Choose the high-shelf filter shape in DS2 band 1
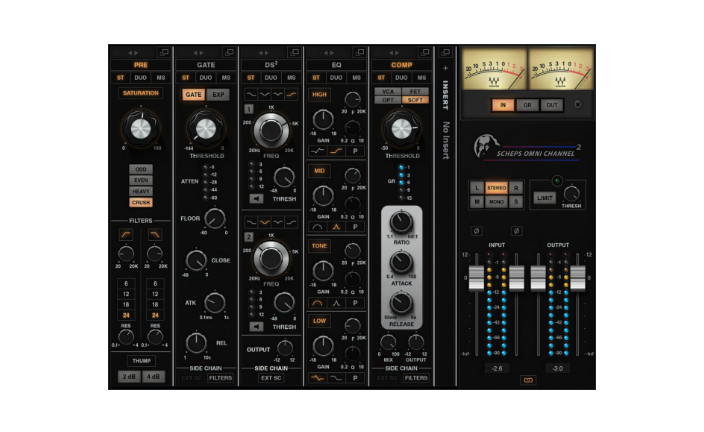The width and height of the screenshot is (704, 432). click(291, 94)
